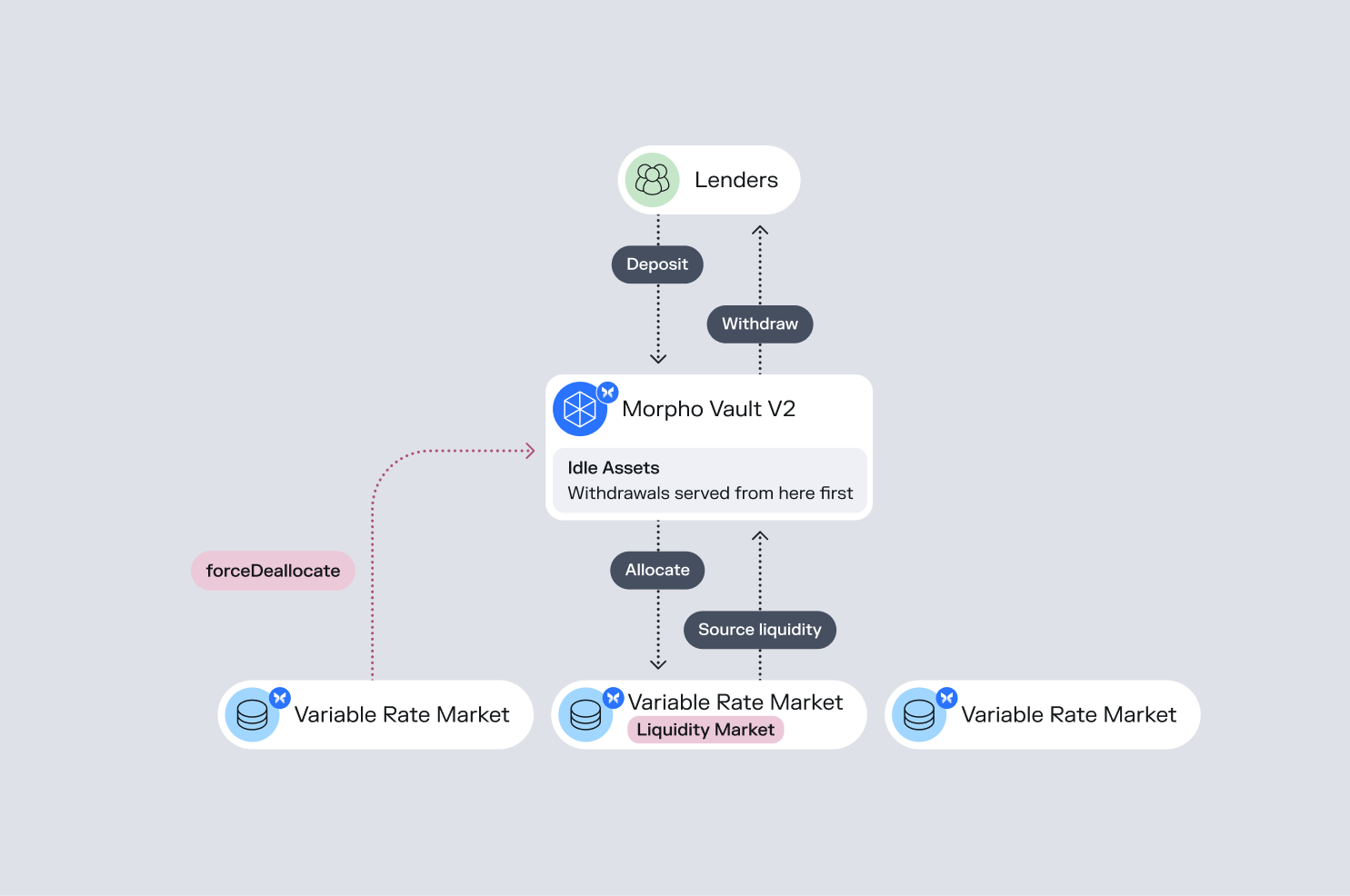Click the pink arrowhead pointing to Morpho Vault
This screenshot has height=896, width=1350.
point(530,450)
